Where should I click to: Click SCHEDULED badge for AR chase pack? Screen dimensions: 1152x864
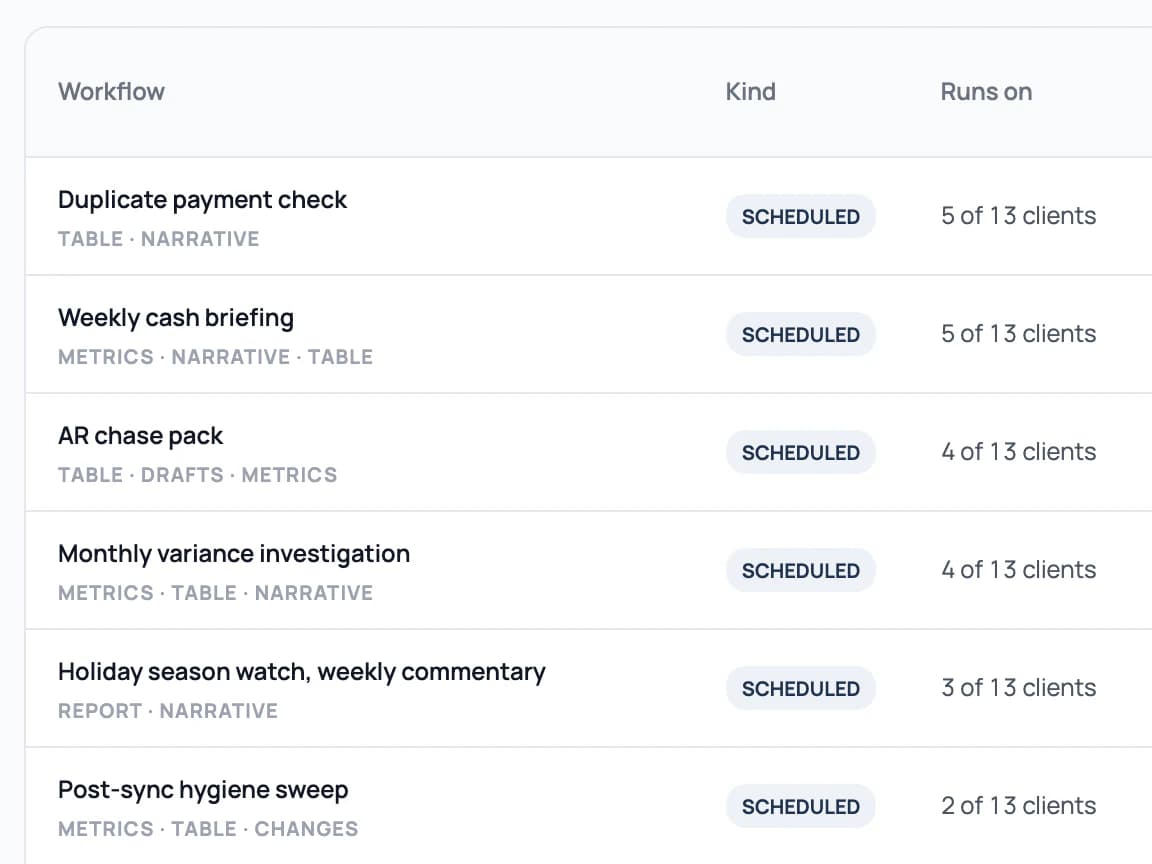tap(801, 453)
